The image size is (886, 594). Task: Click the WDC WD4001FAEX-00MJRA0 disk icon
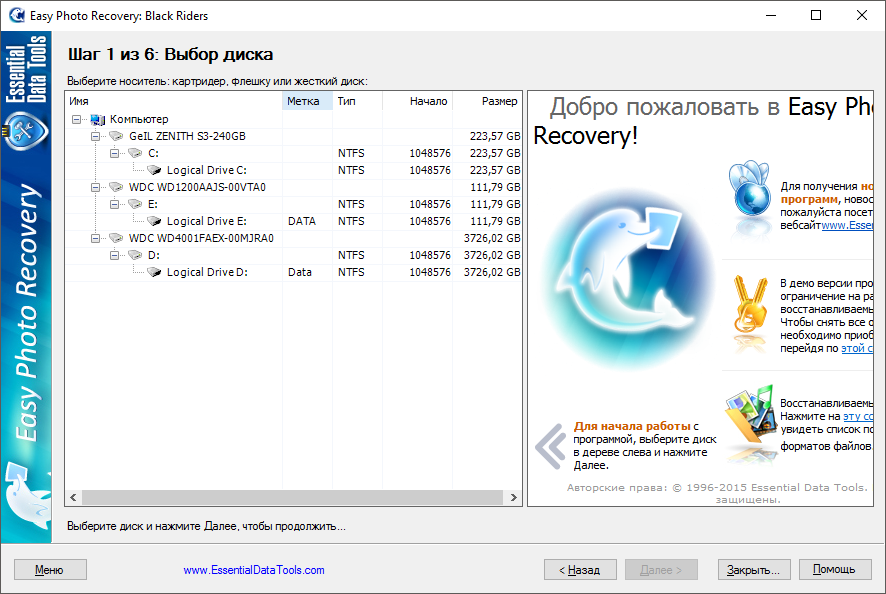click(x=116, y=238)
